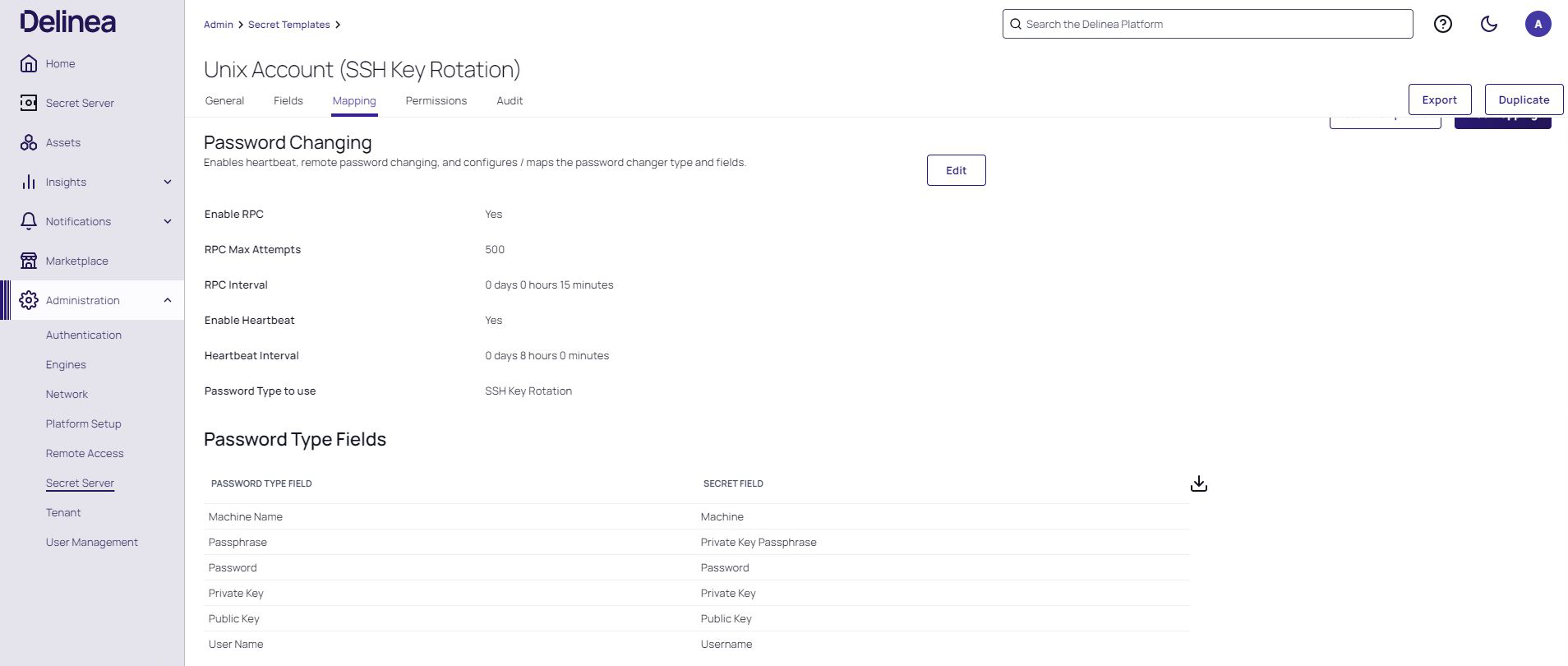Expand the Insights menu chevron
1568x666 pixels.
click(168, 183)
